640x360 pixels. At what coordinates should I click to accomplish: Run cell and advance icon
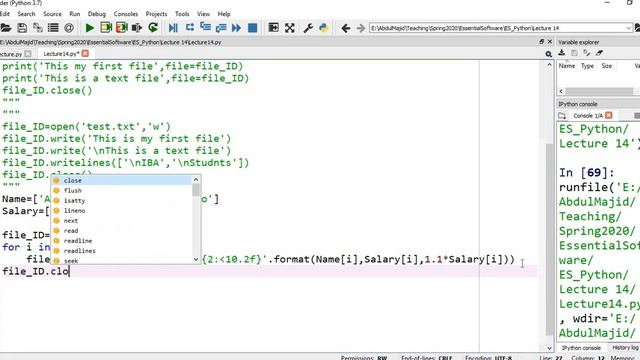tap(122, 28)
